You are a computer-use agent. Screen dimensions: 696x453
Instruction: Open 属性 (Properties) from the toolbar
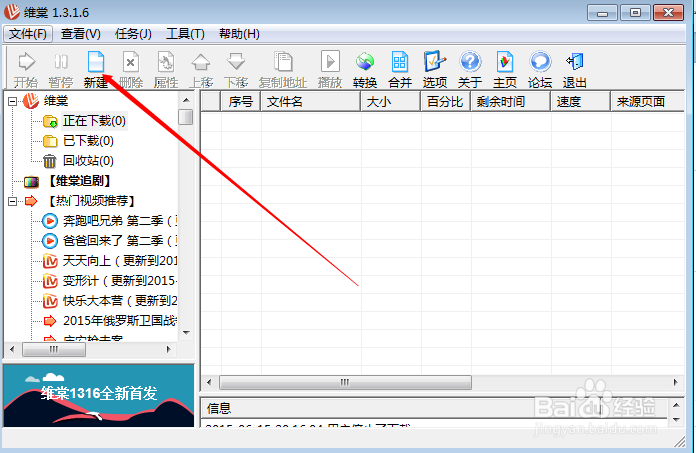(x=166, y=70)
